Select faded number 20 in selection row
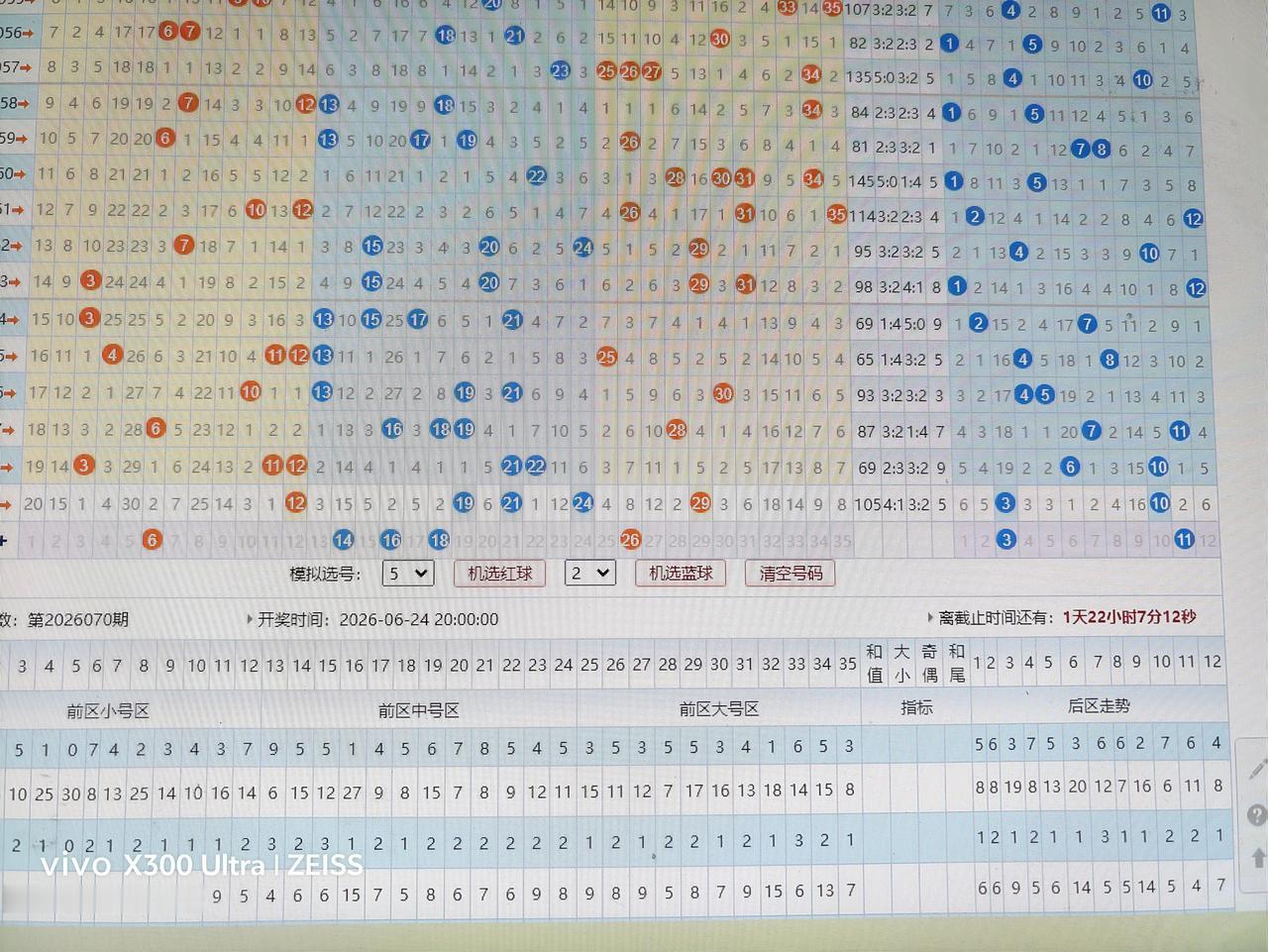Viewport: 1268px width, 952px height. [x=486, y=541]
